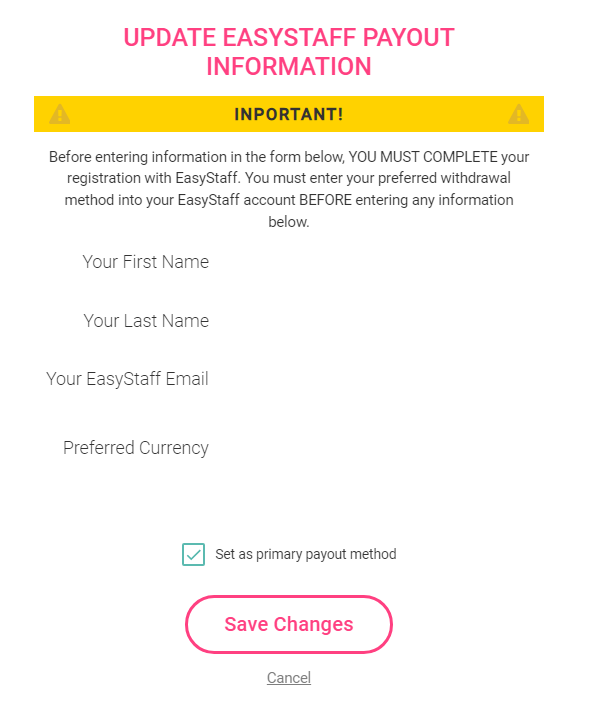
Task: Click the right warning triangle icon
Action: coord(519,114)
